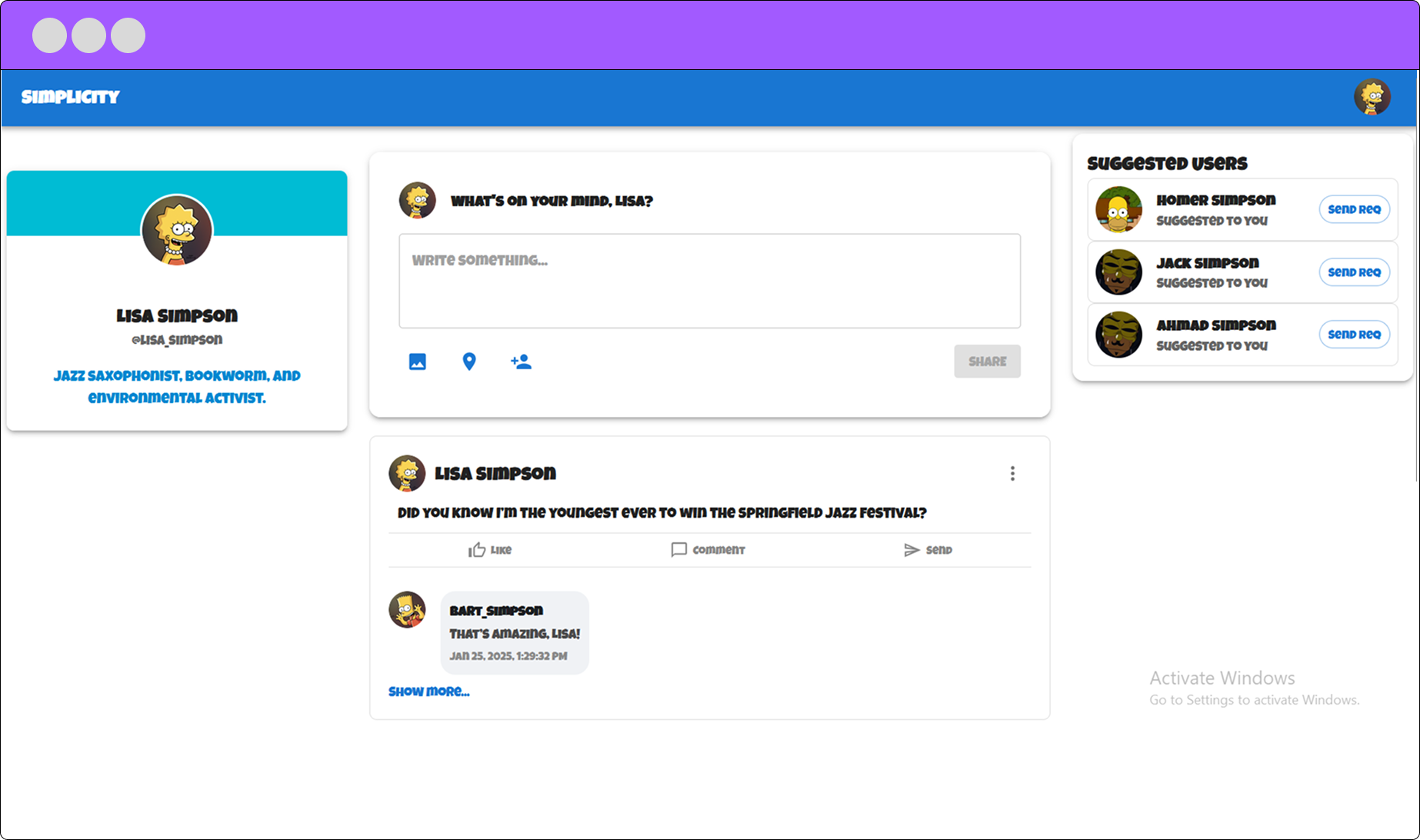The height and width of the screenshot is (840, 1420).
Task: Click Comment on Lisa's post
Action: pos(708,550)
